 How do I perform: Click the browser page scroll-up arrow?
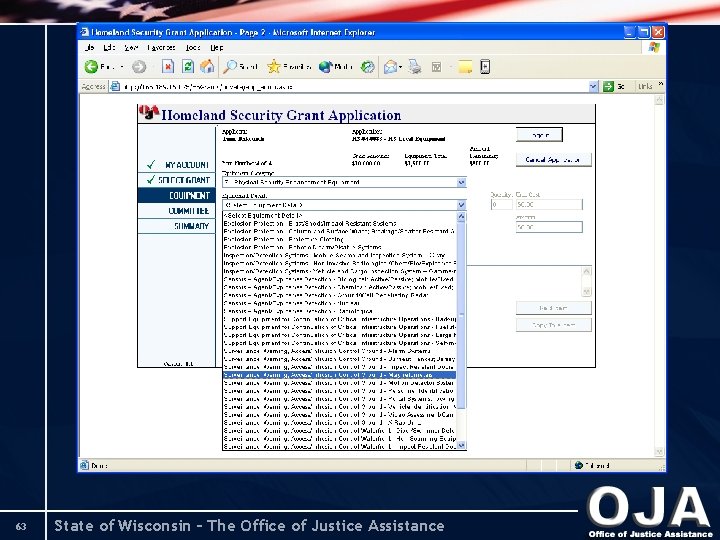coord(659,100)
